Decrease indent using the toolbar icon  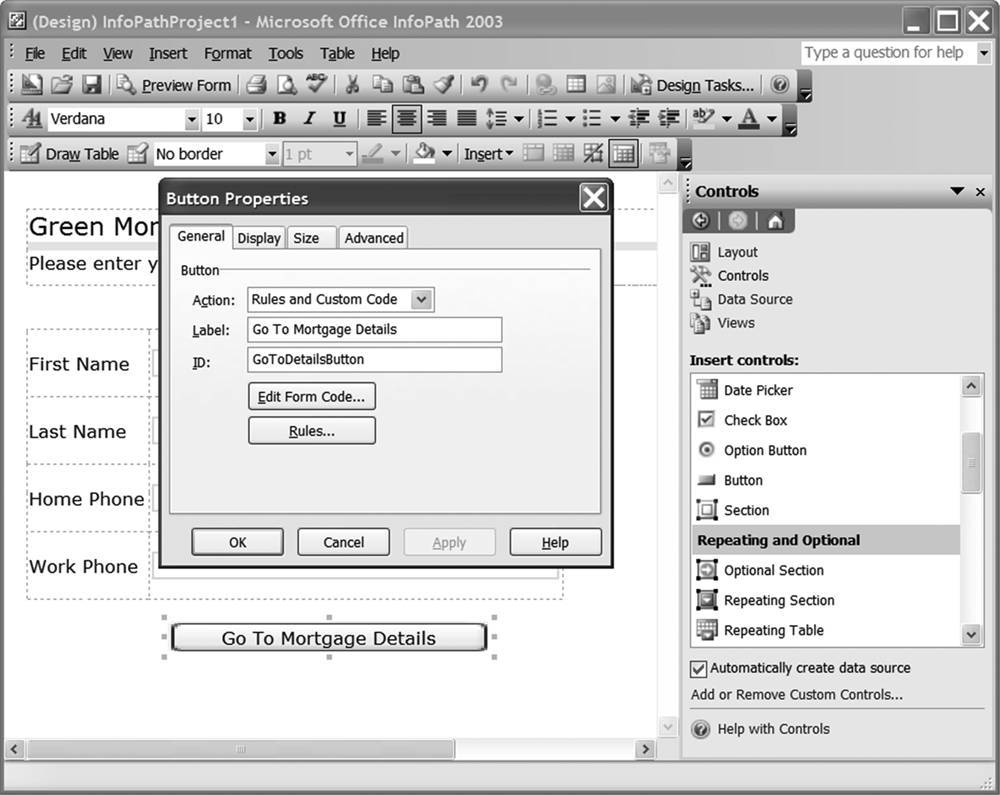pyautogui.click(x=638, y=119)
